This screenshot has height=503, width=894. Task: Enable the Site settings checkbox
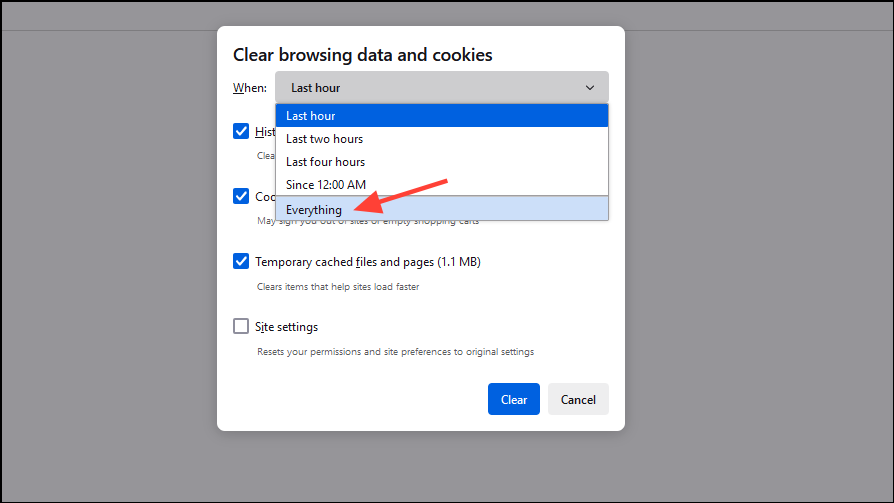(x=241, y=326)
